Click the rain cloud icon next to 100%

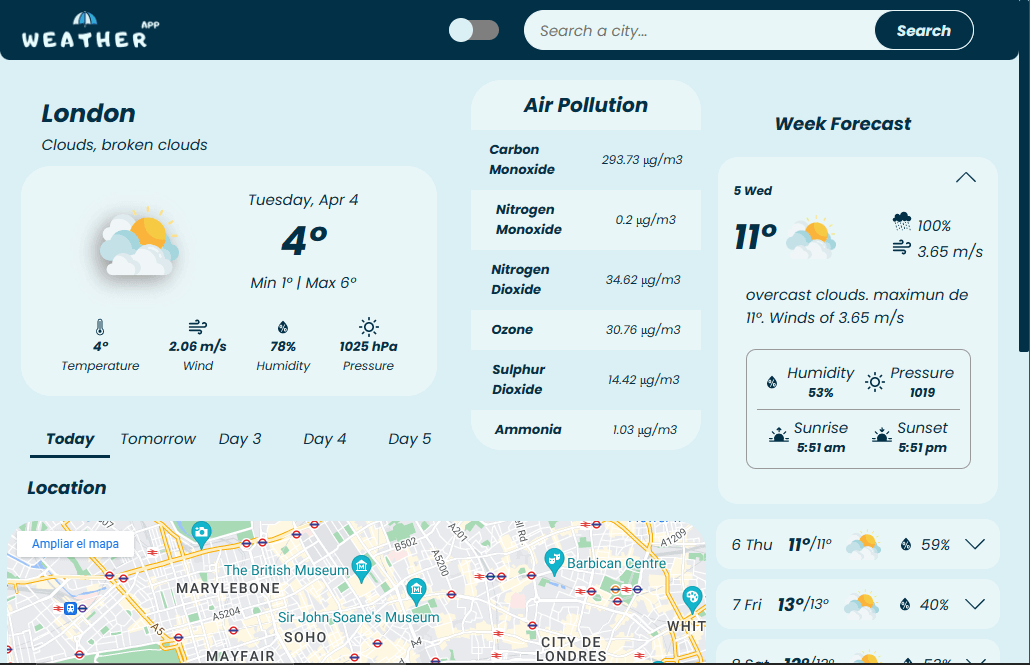pyautogui.click(x=901, y=224)
